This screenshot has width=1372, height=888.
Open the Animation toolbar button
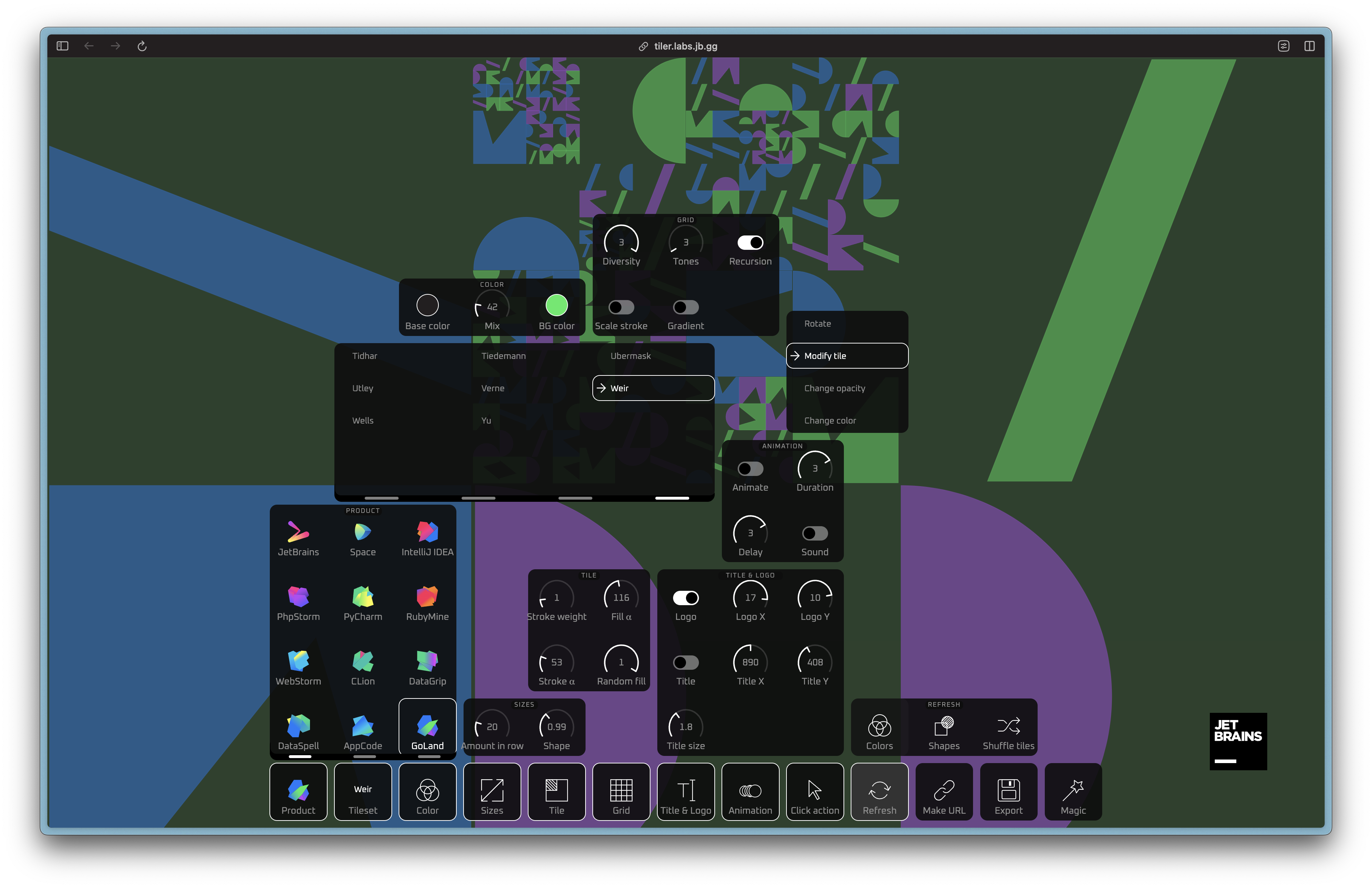tap(750, 792)
